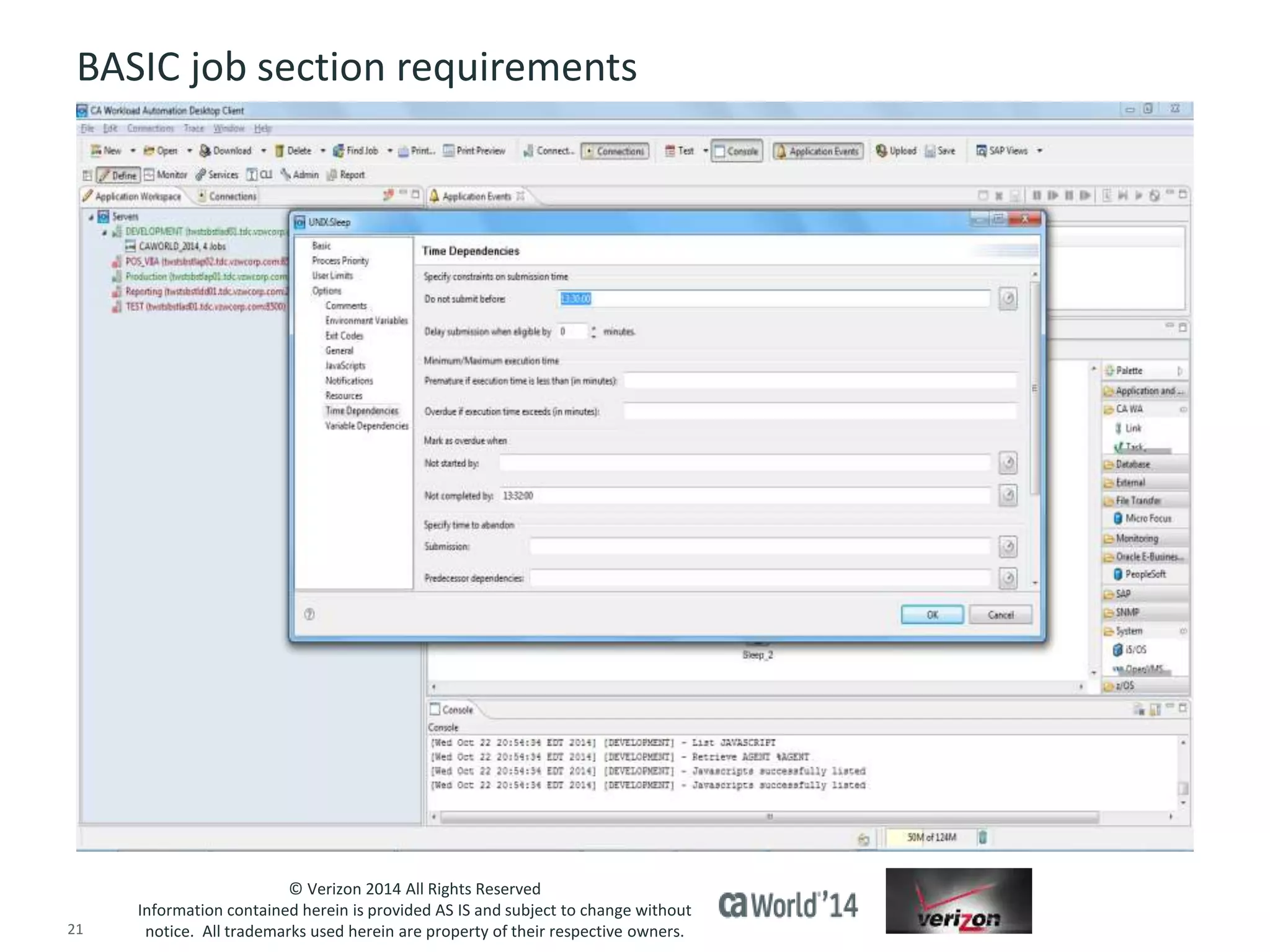Click the Trace menu

pyautogui.click(x=193, y=128)
